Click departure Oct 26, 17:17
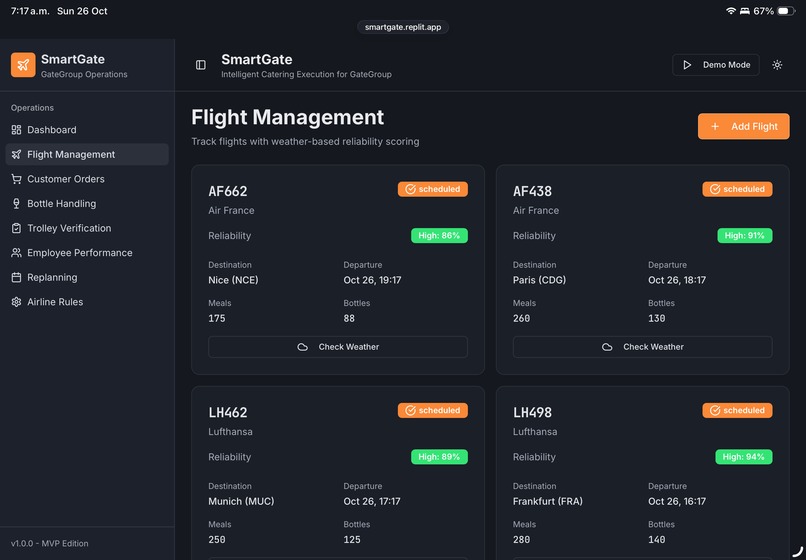 coord(372,501)
